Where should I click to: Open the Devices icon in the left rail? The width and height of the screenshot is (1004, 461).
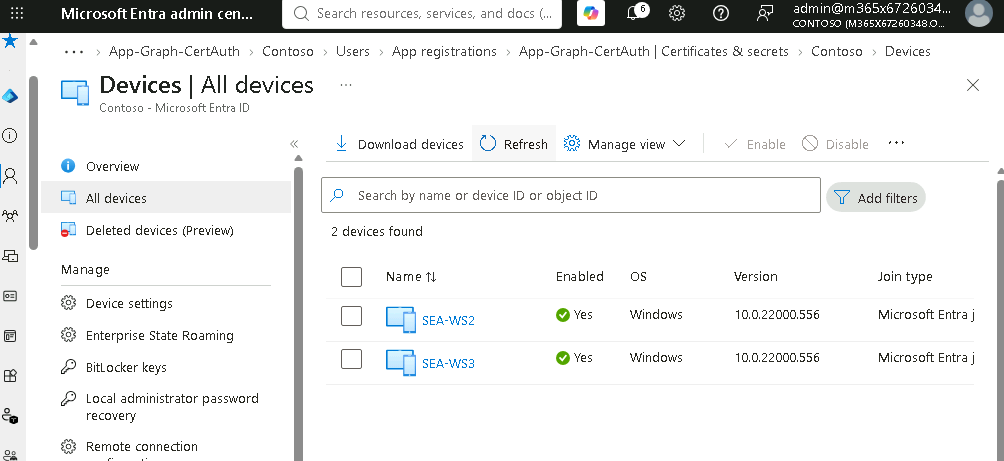pyautogui.click(x=10, y=256)
